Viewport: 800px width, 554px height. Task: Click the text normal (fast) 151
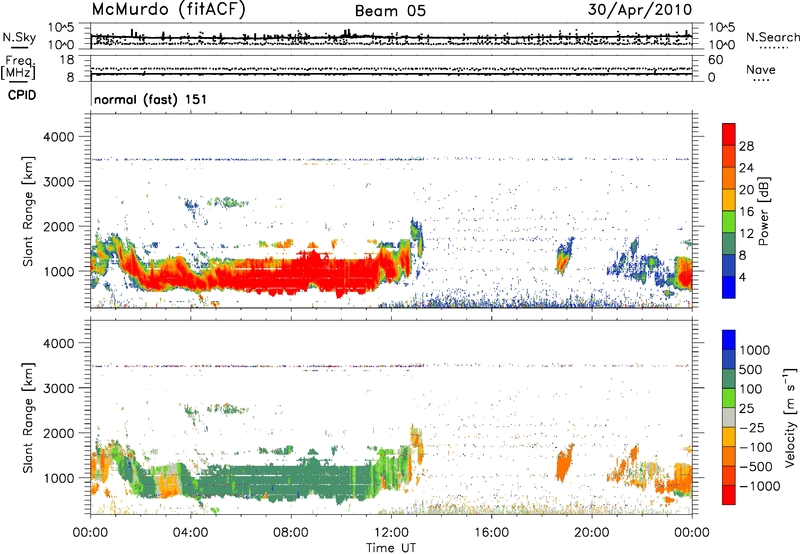[151, 99]
